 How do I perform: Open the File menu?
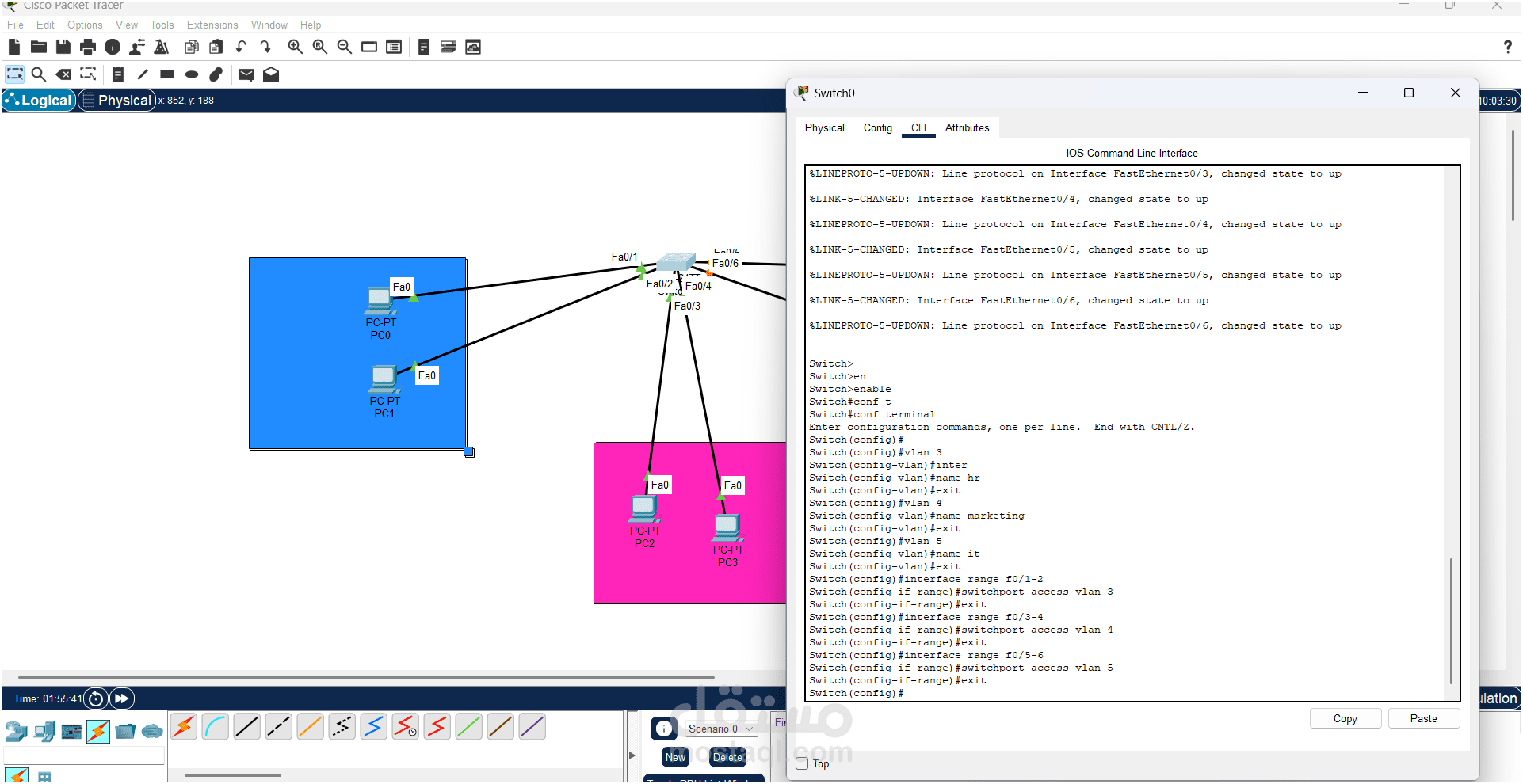(x=15, y=25)
